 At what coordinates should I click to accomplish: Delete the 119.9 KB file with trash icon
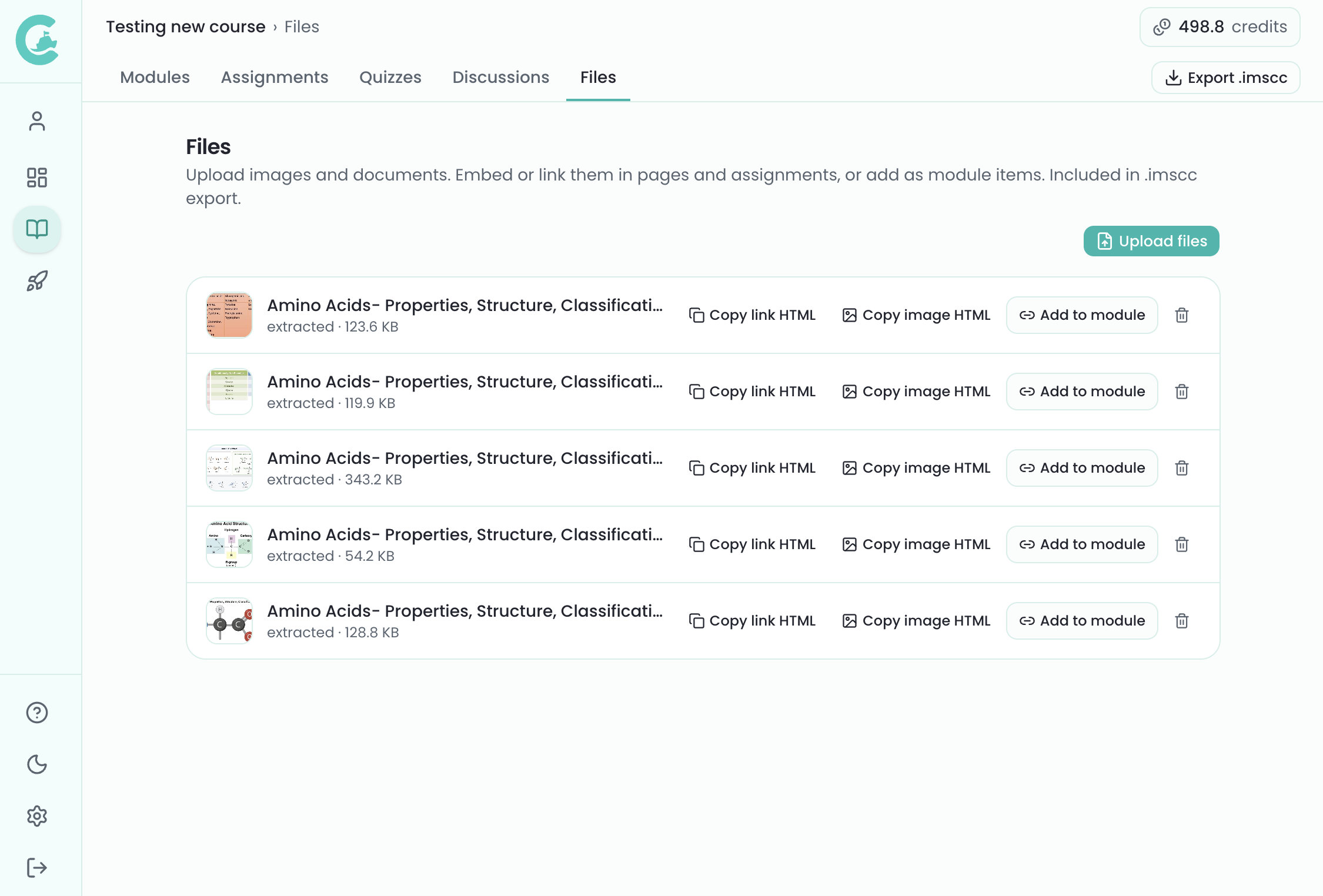(1182, 392)
